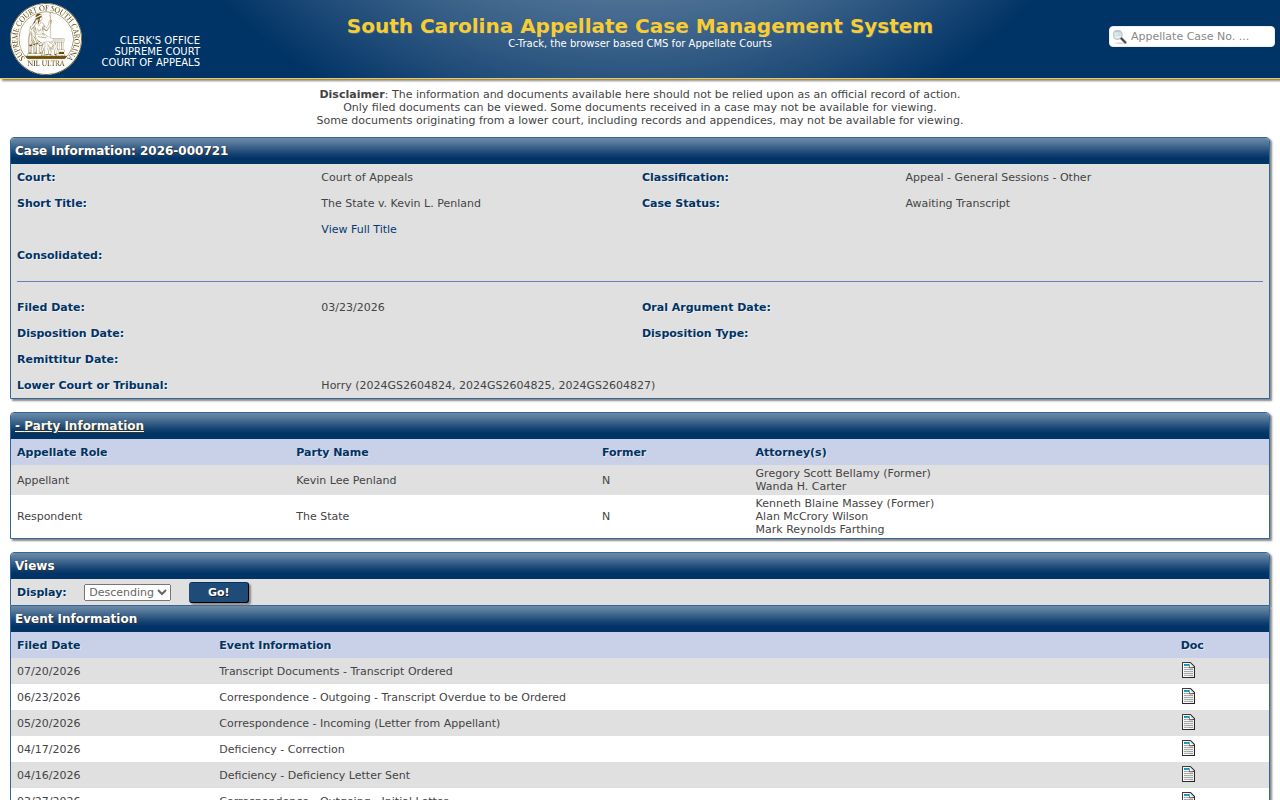This screenshot has width=1280, height=800.
Task: Open document for Deficiency Letter Sent
Action: (x=1188, y=774)
